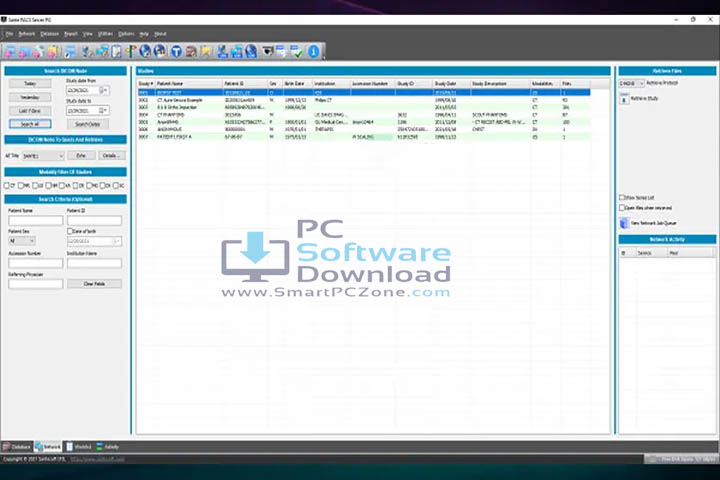Click the Today button

30,84
